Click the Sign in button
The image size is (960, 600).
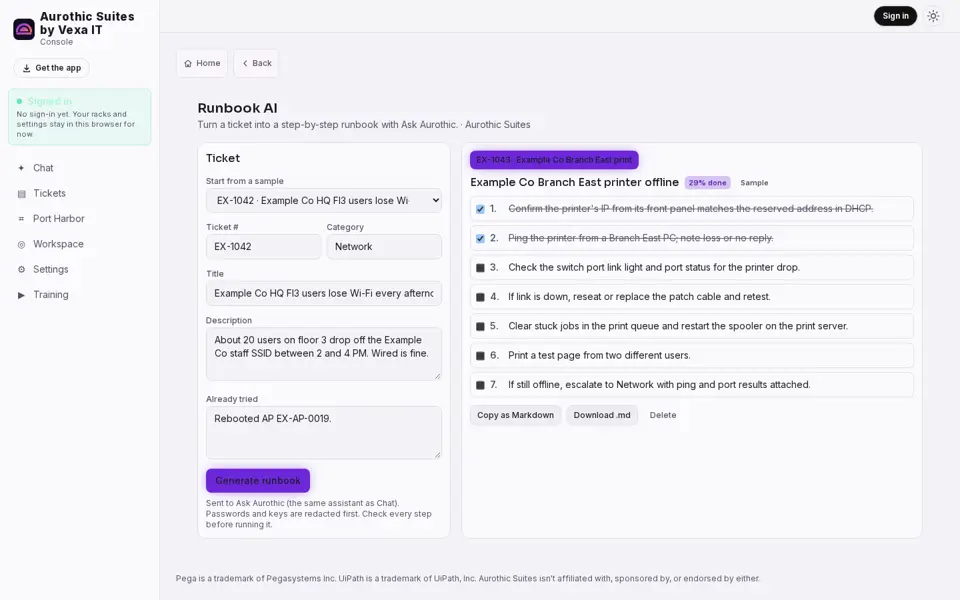(x=895, y=16)
